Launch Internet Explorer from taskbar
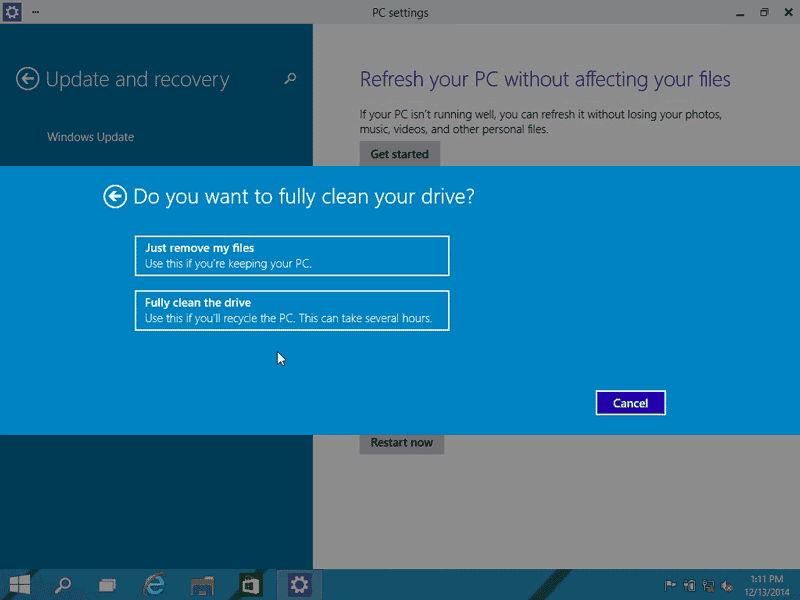Screen dimensions: 800x600 [x=154, y=584]
